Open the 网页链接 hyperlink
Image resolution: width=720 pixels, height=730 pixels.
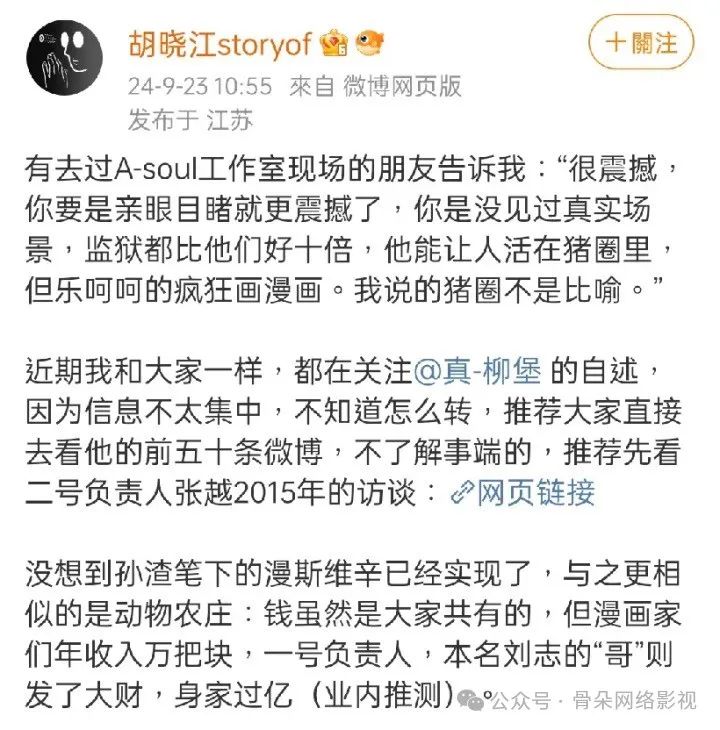tap(536, 493)
